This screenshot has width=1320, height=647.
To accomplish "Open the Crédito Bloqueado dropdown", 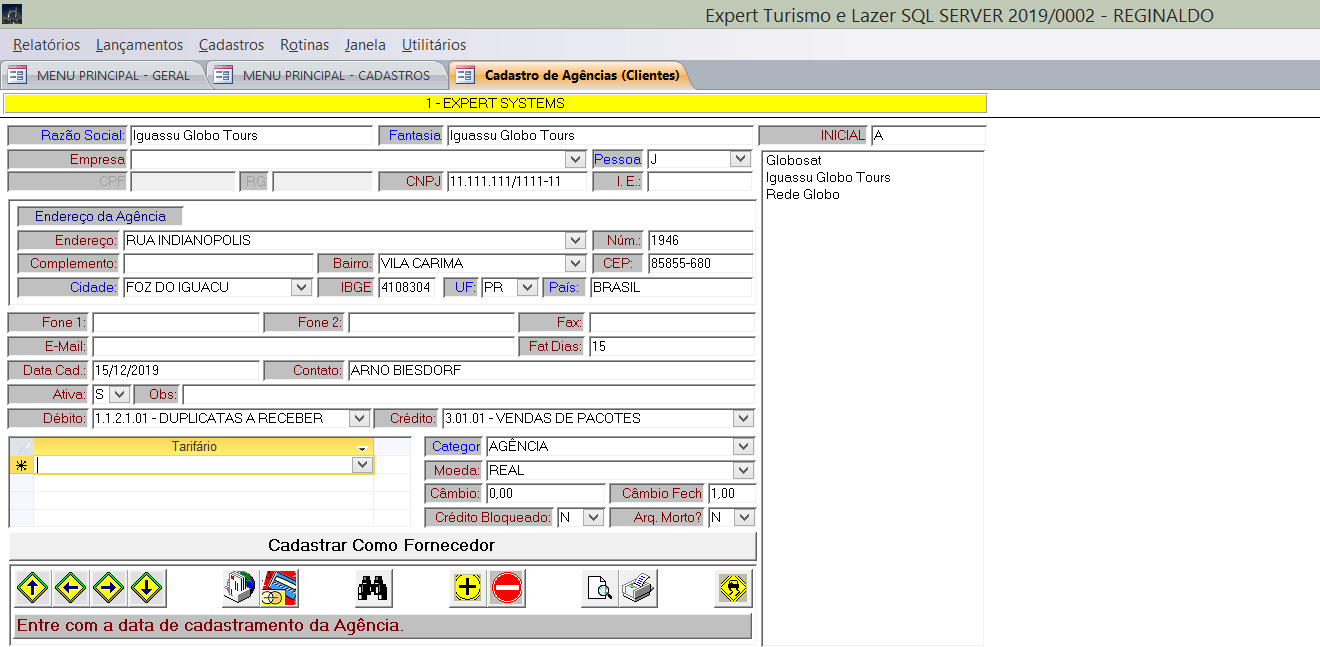I will point(594,517).
